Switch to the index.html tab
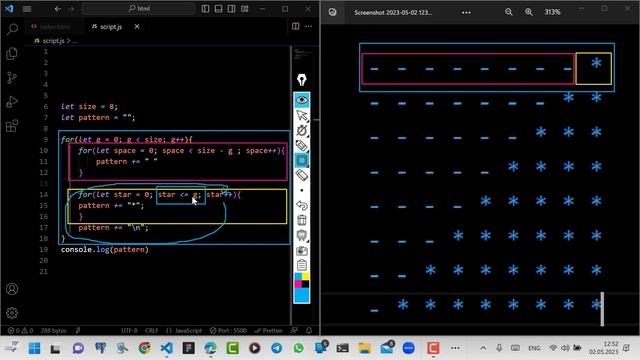 coord(51,27)
